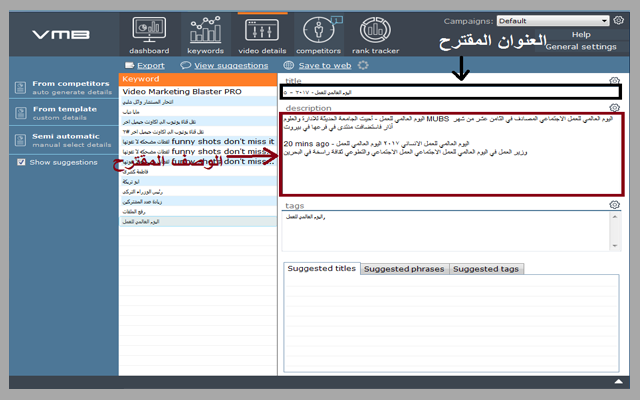Click inside the tags text area

click(446, 231)
